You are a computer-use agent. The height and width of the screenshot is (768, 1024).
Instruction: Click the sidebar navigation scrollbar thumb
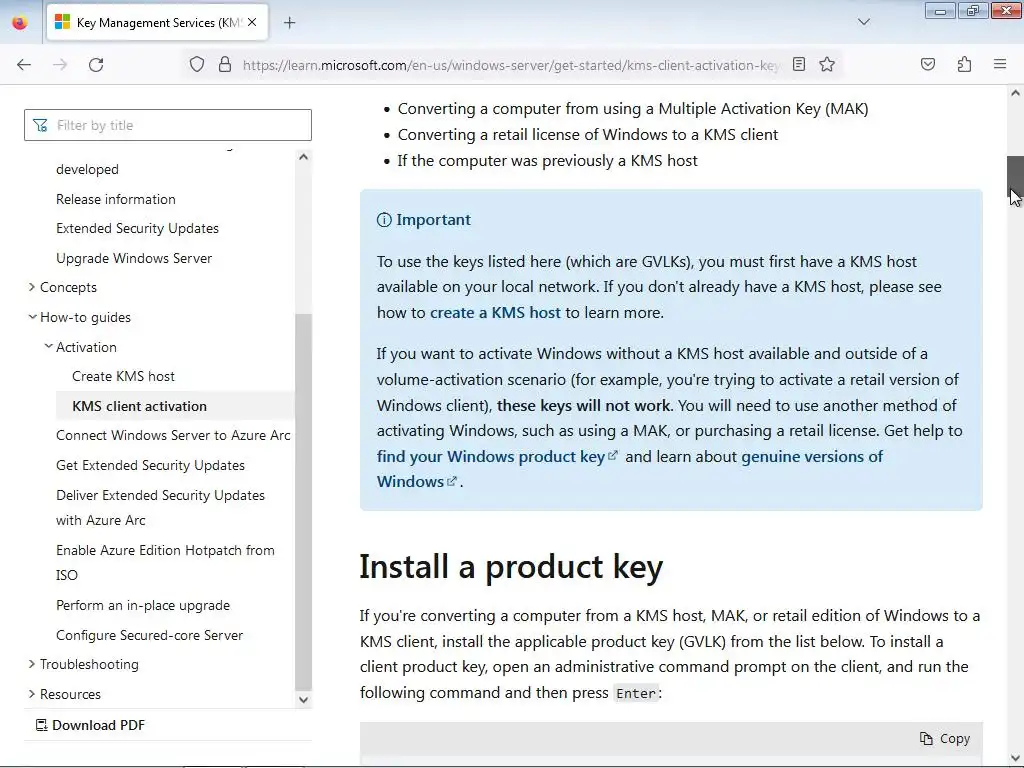pyautogui.click(x=303, y=501)
